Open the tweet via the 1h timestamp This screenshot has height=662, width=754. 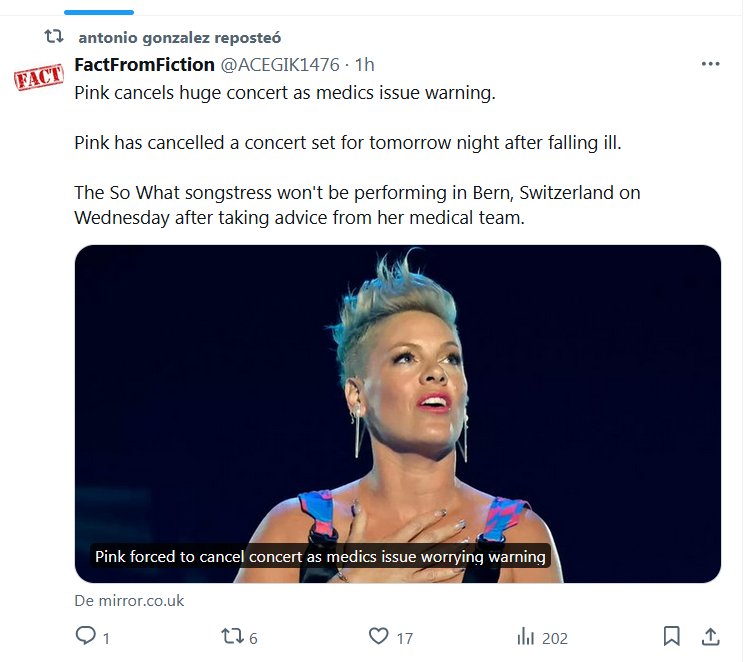(x=365, y=65)
